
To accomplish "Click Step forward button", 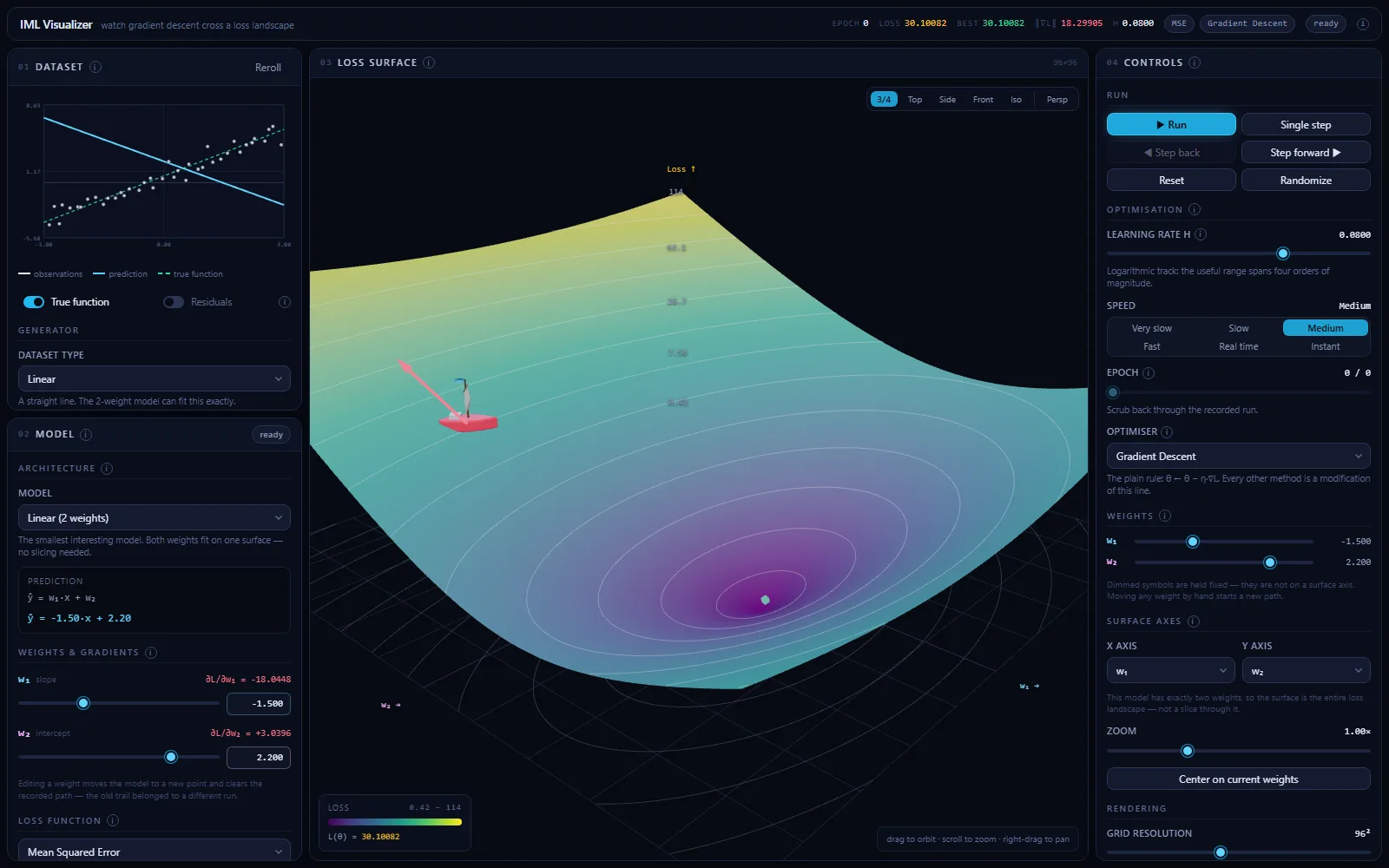I will coord(1306,153).
